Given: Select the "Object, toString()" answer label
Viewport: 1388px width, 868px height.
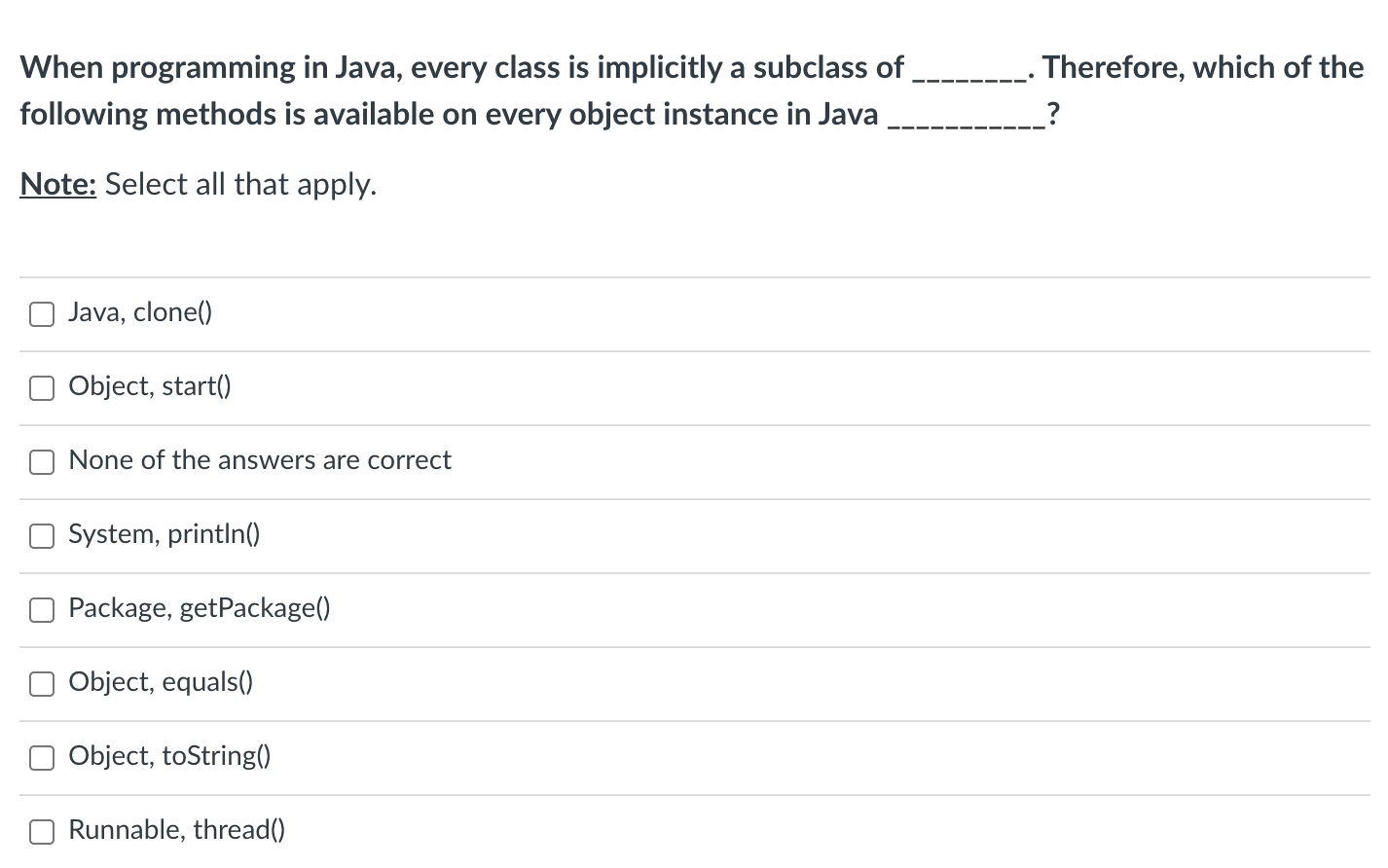Looking at the screenshot, I should coord(167,755).
